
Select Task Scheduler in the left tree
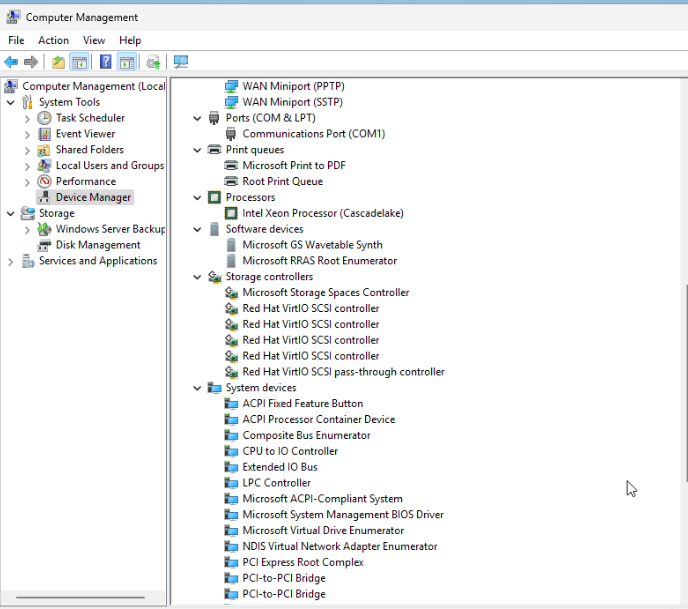pos(90,118)
